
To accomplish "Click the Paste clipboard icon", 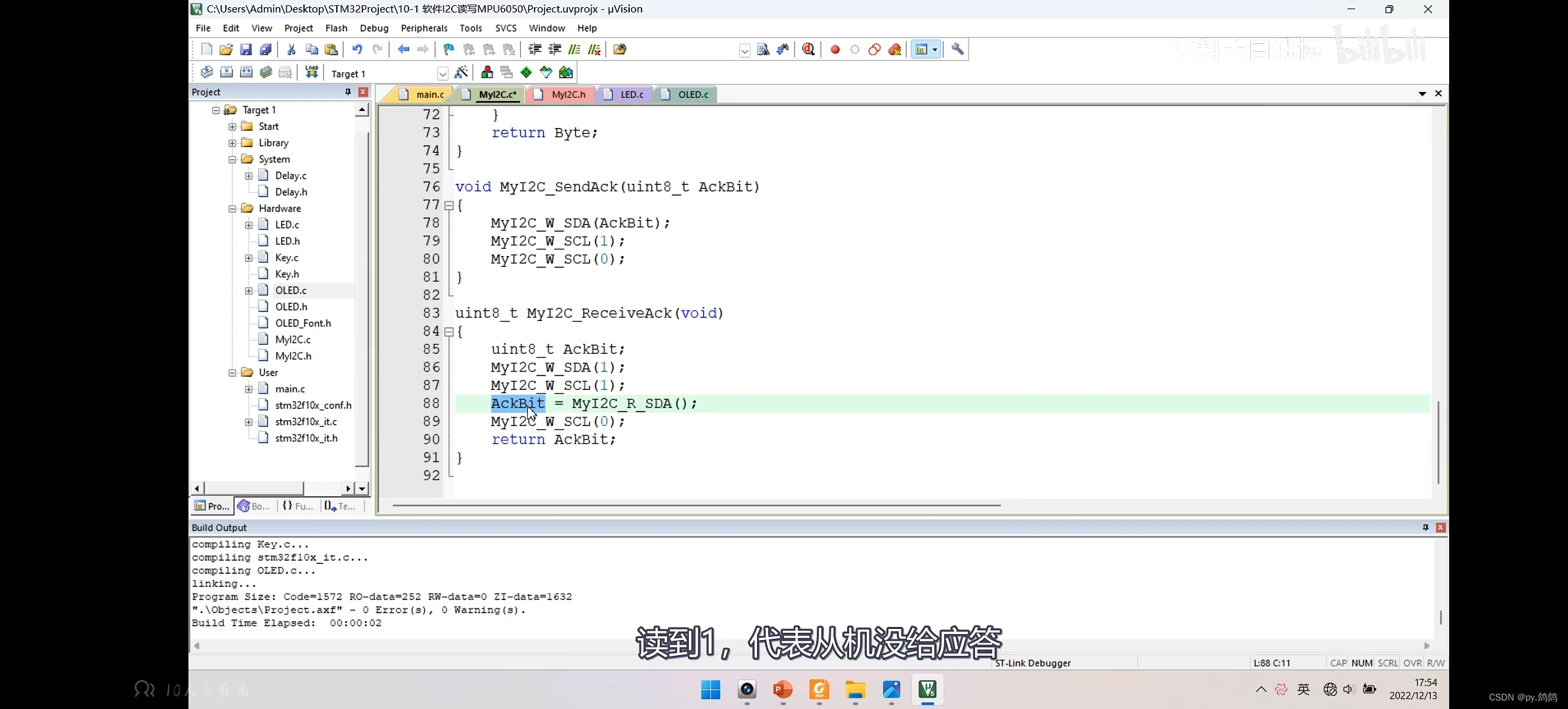I will click(x=332, y=49).
